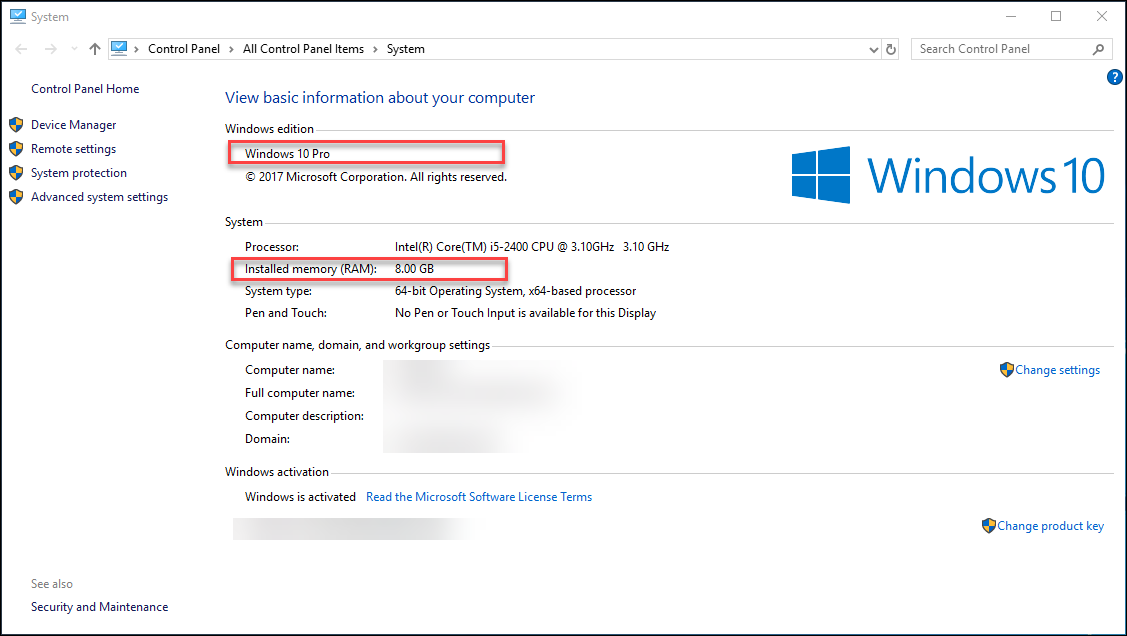Click the shield icon beside Advanced system settings
Screen dimensions: 1127x636
16,196
